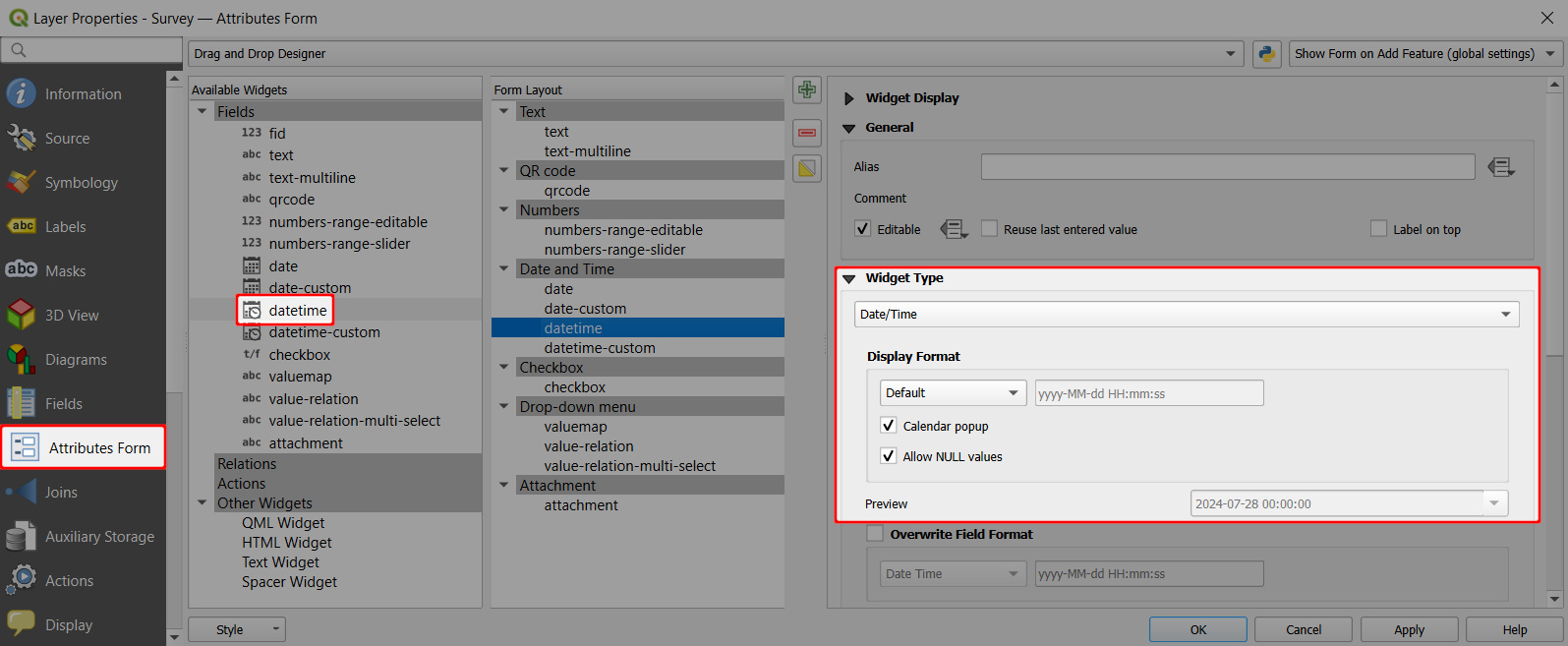Click the Apply button
The height and width of the screenshot is (646, 1568).
1409,629
